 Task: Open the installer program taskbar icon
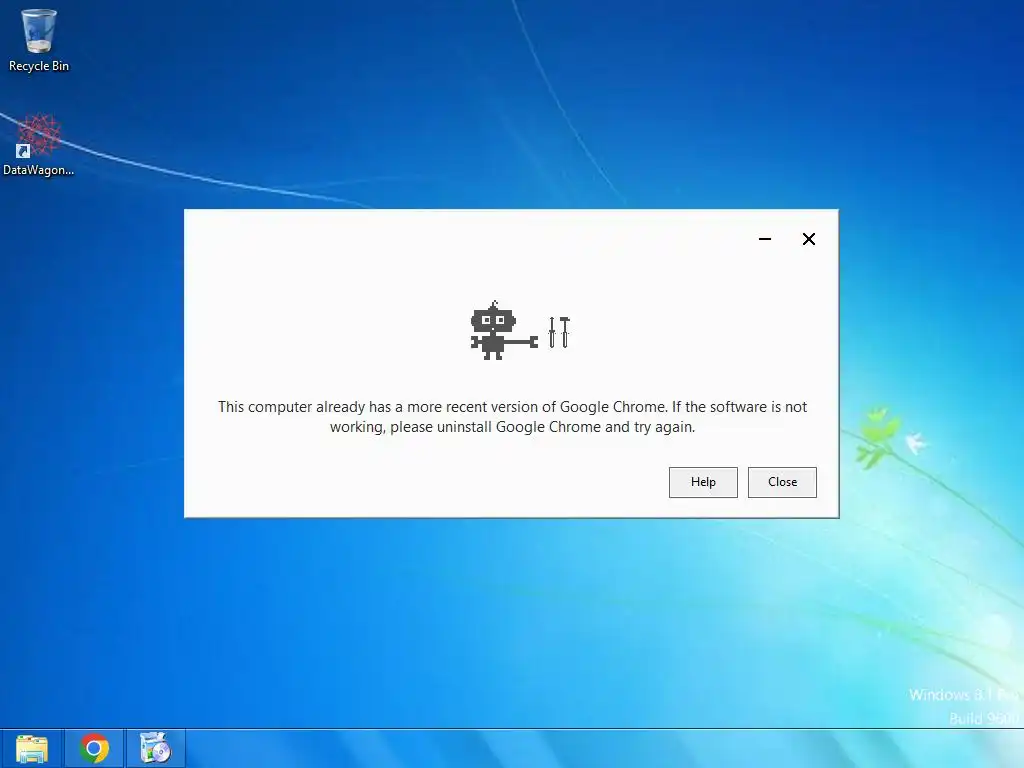(155, 748)
